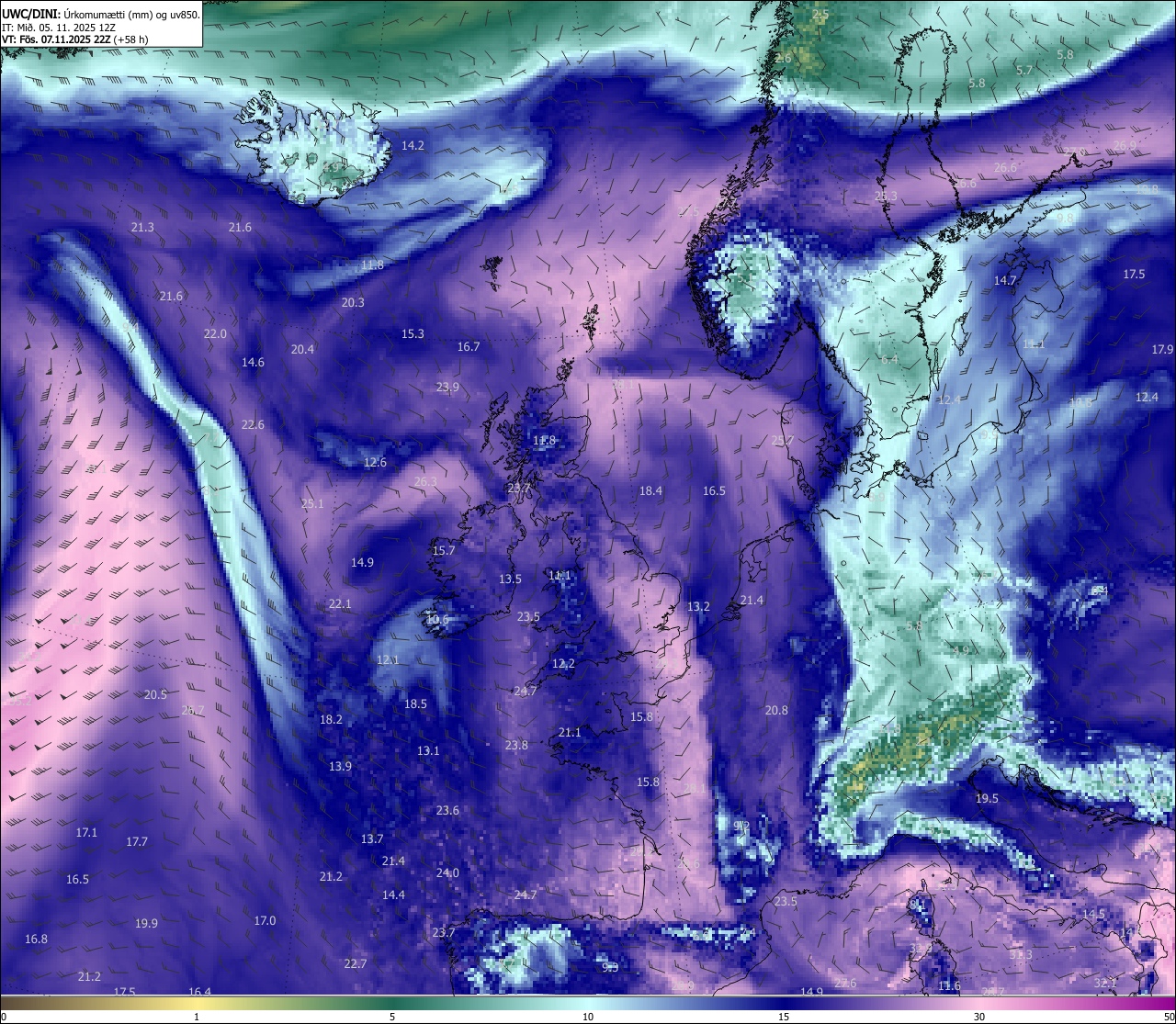Click the UWC/DINI title line in header

point(101,15)
